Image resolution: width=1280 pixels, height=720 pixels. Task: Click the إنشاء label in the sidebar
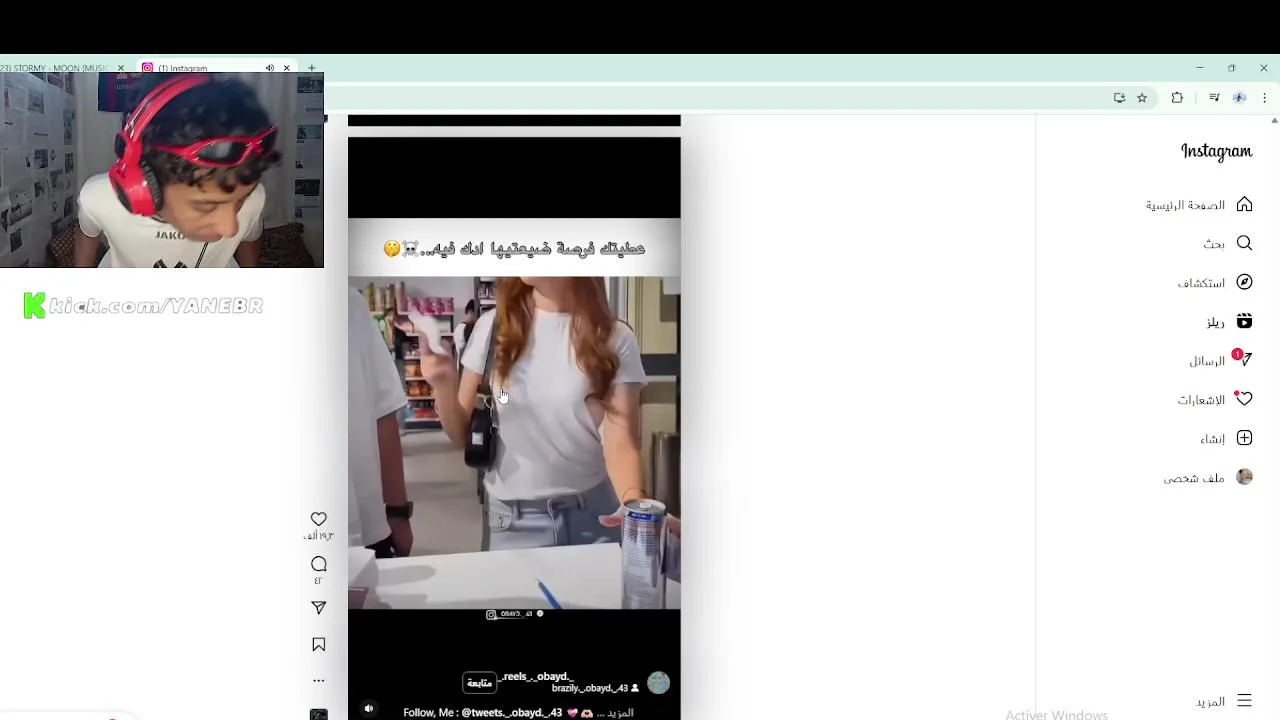point(1213,439)
